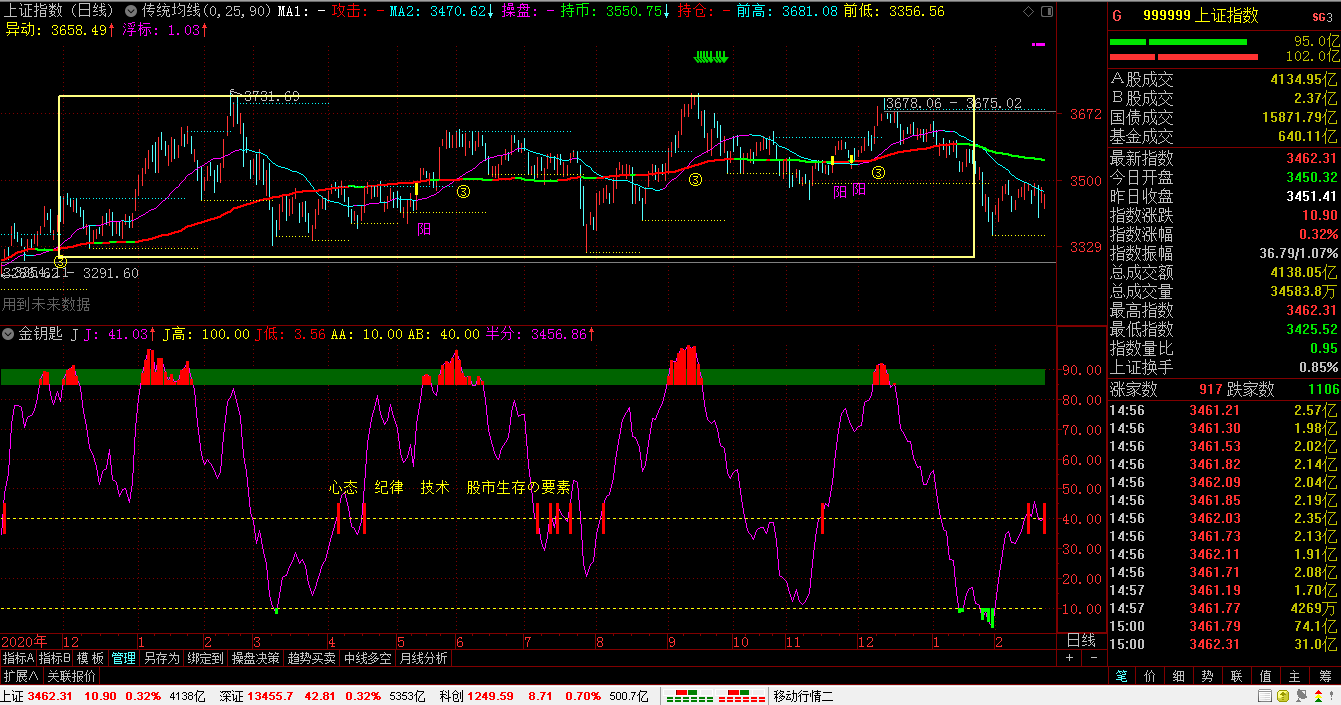Select the 主 tab in quote panel
1341x705 pixels.
[1296, 677]
